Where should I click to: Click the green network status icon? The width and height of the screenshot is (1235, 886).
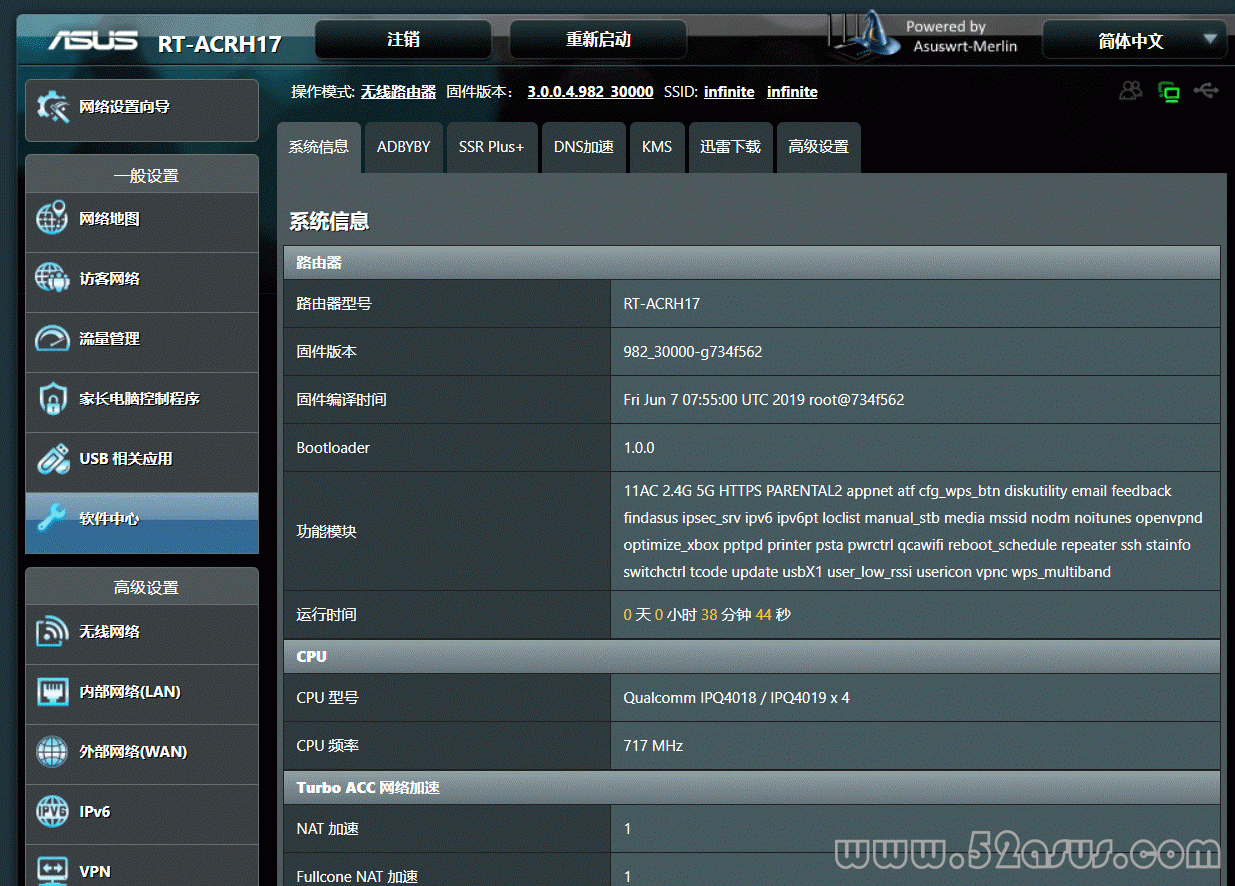1168,92
